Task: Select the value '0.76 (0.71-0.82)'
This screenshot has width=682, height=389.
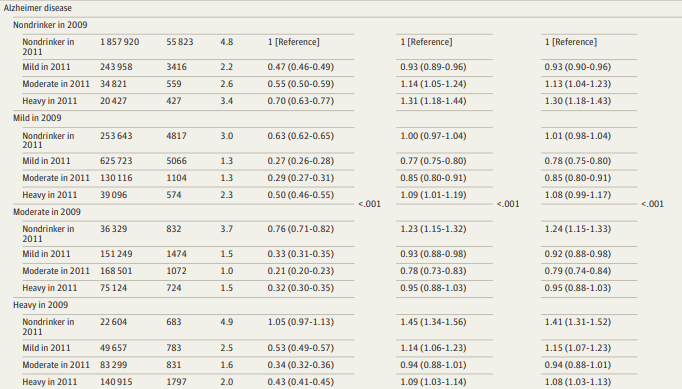Action: coord(301,229)
